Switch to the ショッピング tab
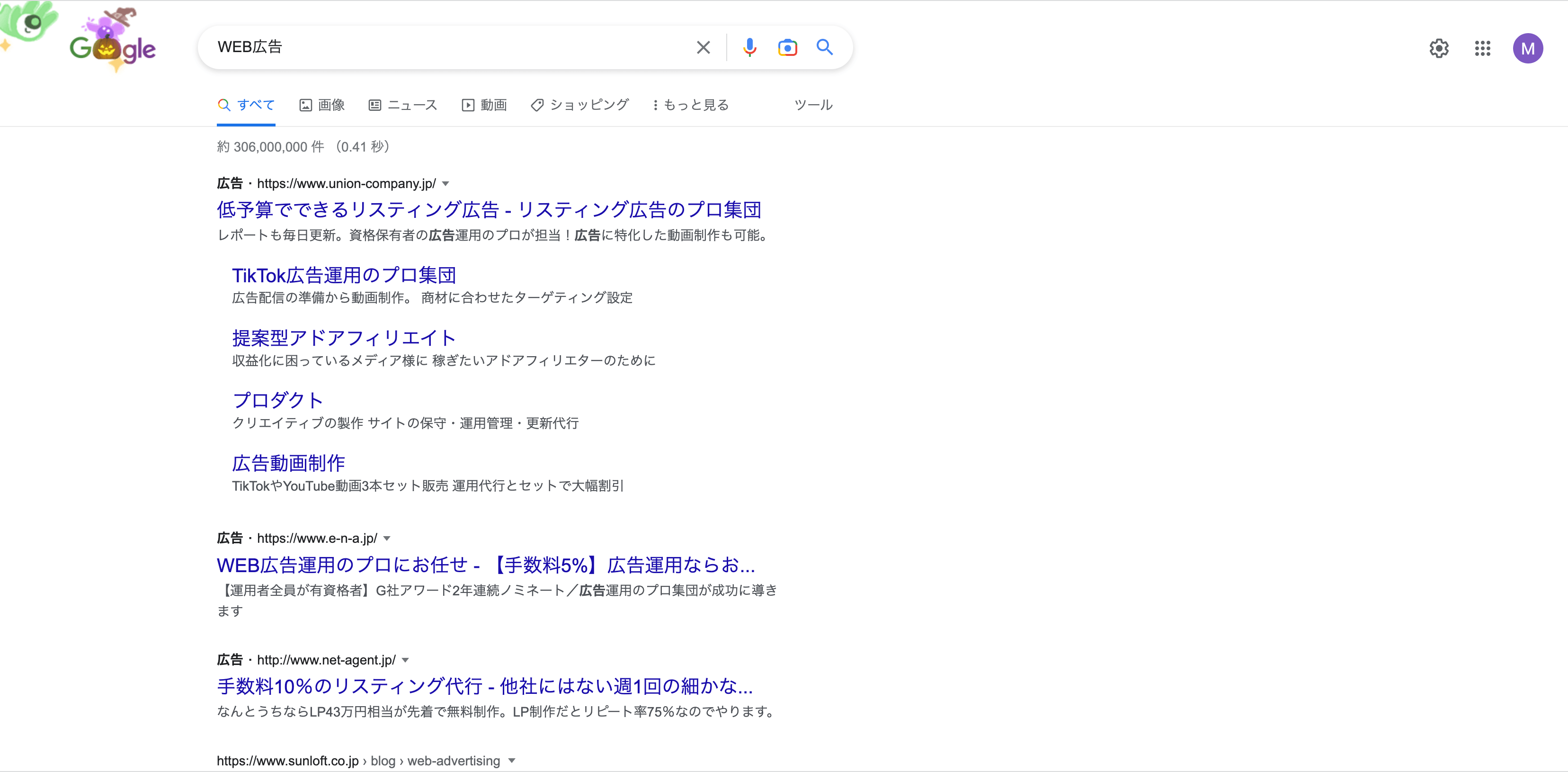This screenshot has height=772, width=1568. (x=579, y=105)
